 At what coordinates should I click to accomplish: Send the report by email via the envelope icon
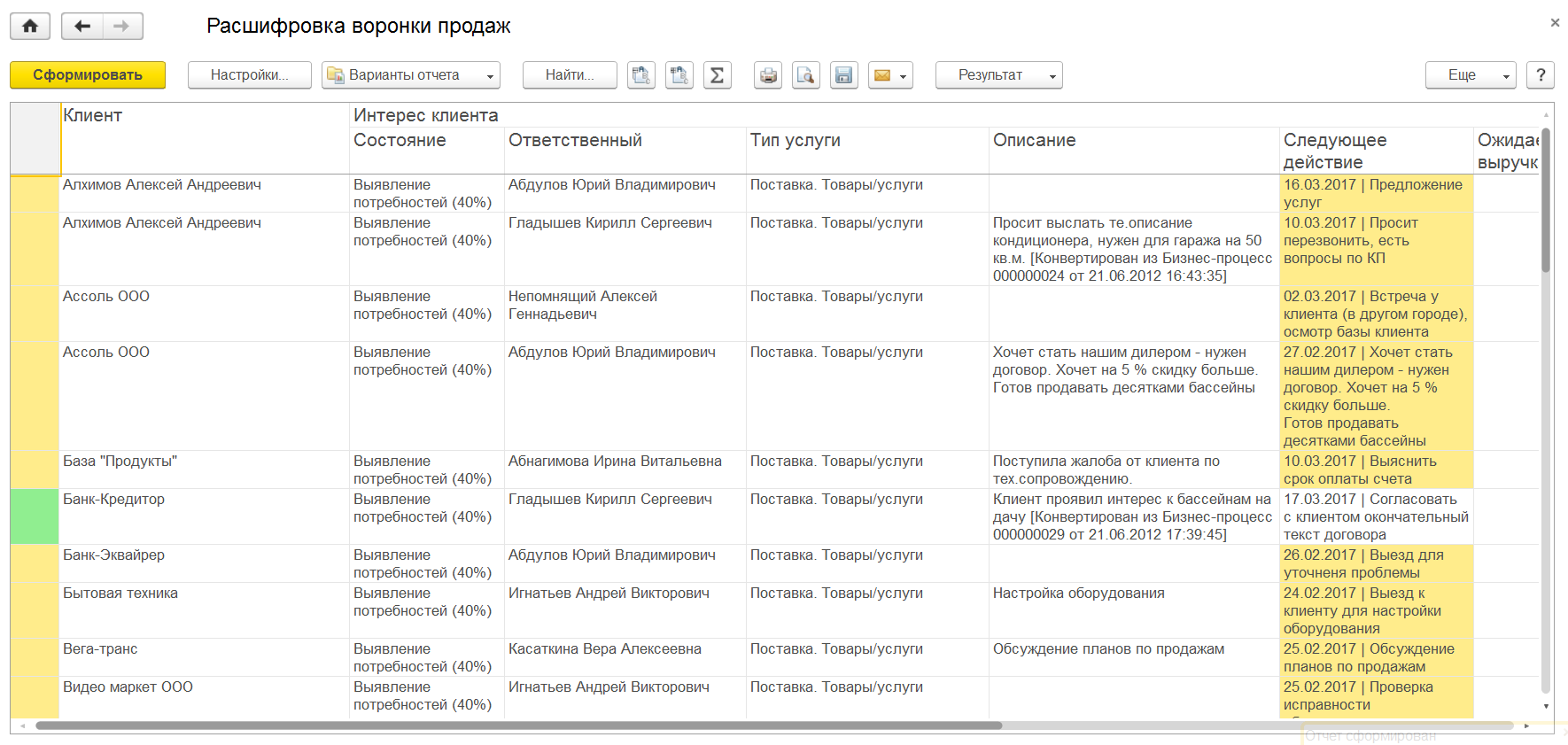click(890, 75)
